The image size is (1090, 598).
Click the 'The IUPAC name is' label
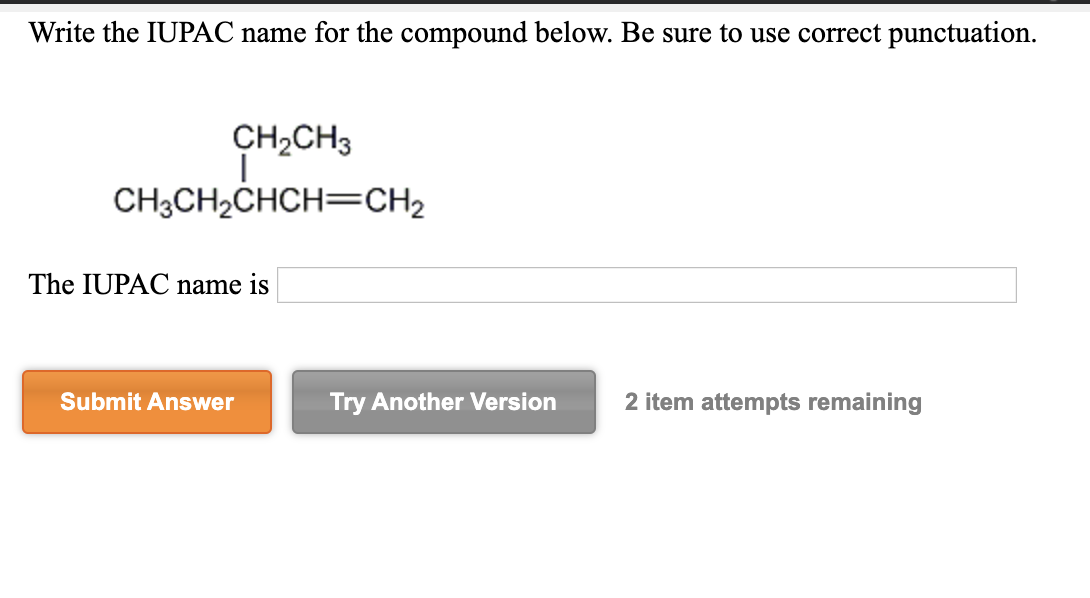[148, 285]
